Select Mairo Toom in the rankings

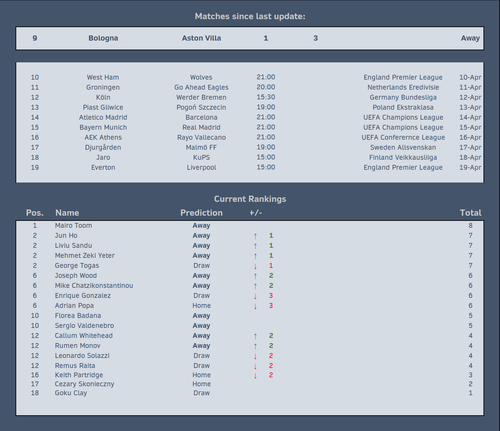pos(73,226)
